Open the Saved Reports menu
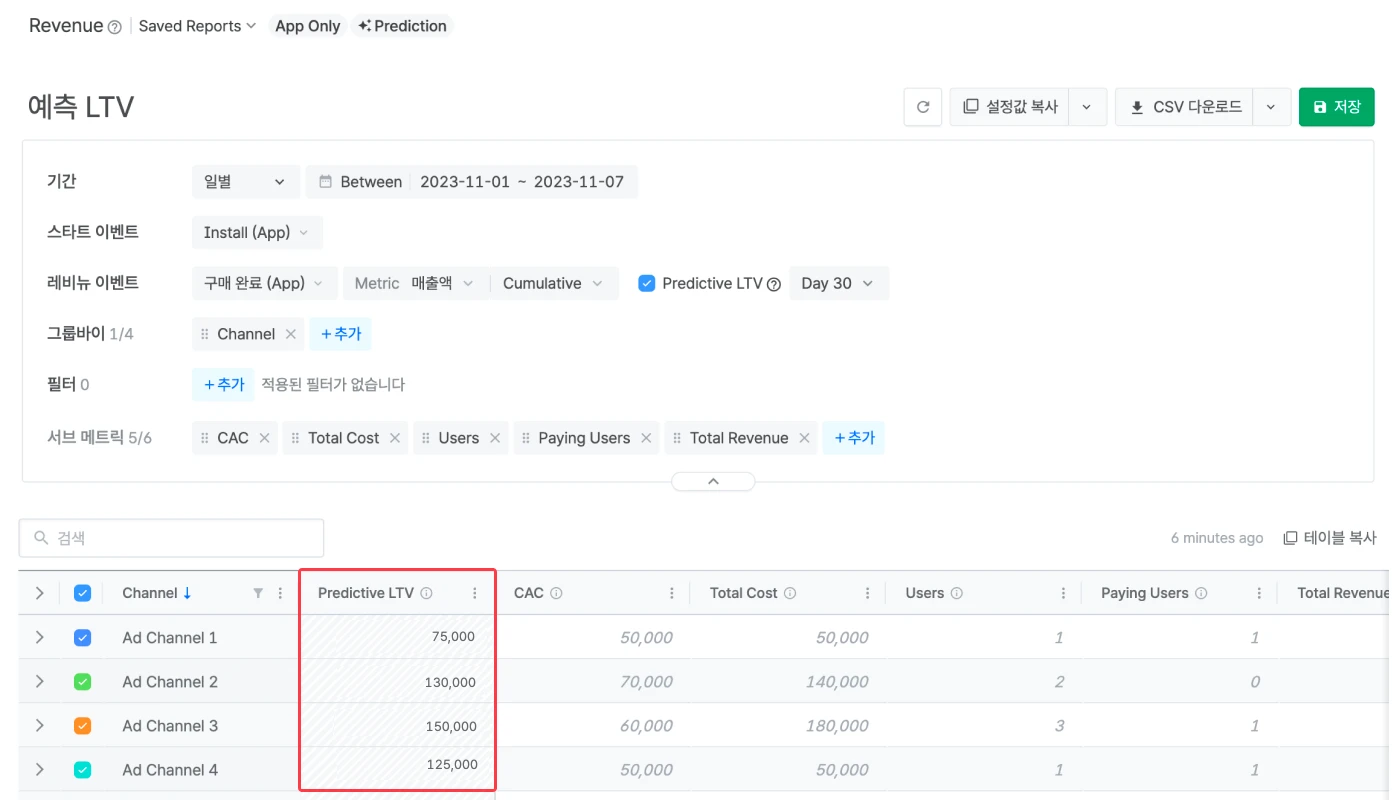This screenshot has width=1400, height=800. pyautogui.click(x=197, y=26)
